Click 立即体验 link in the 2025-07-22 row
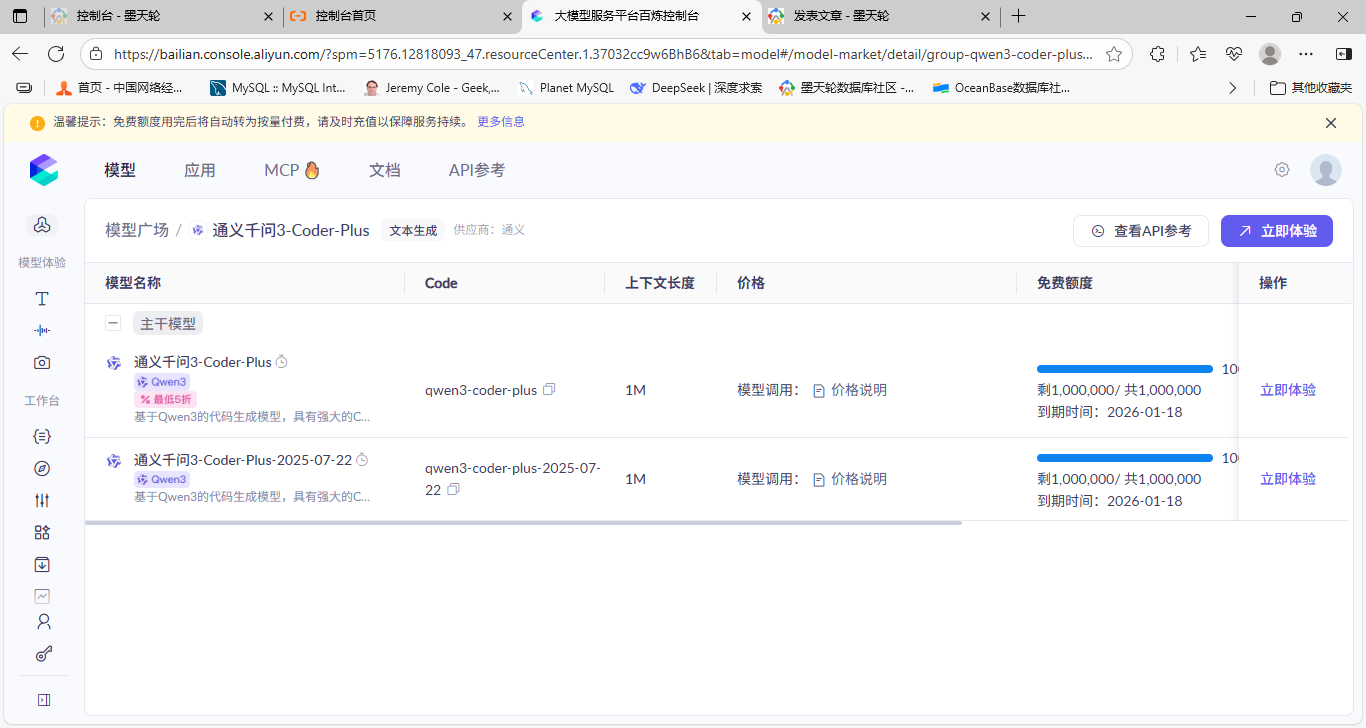This screenshot has height=728, width=1366. point(1288,479)
